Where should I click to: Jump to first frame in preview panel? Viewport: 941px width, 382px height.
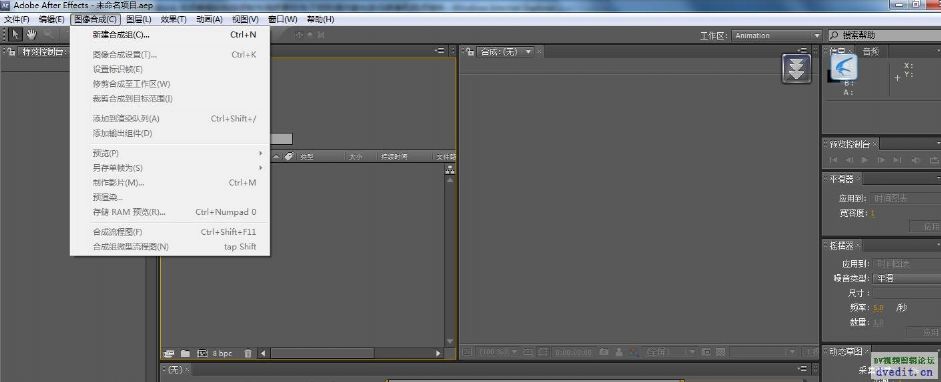pyautogui.click(x=833, y=160)
